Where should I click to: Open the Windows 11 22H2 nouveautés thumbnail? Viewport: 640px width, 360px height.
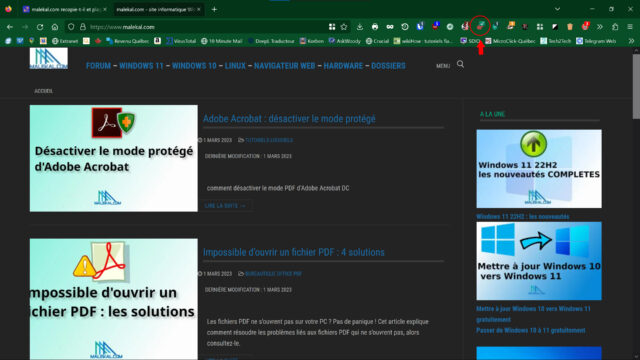tap(539, 169)
